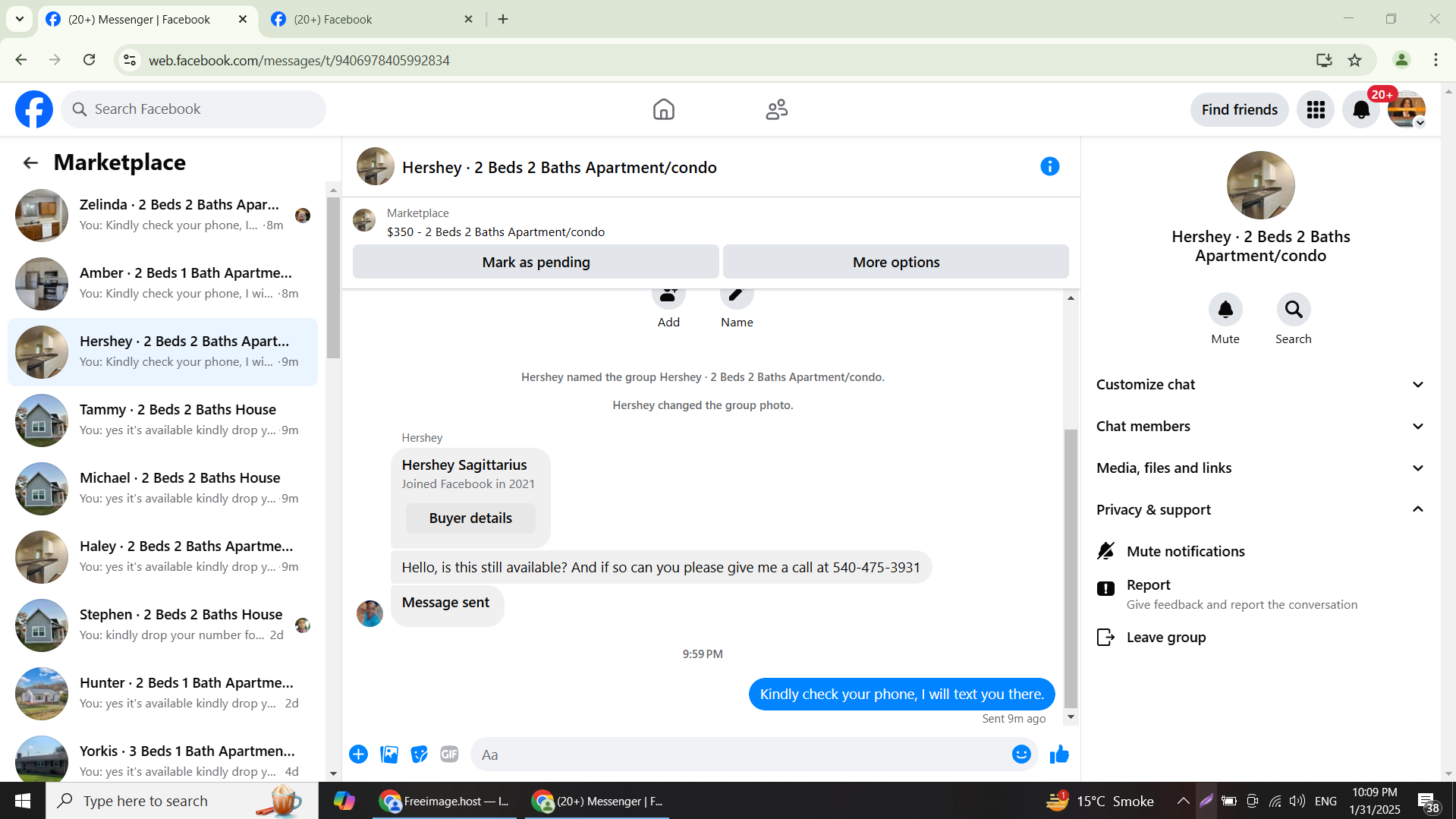This screenshot has height=819, width=1456.
Task: Open the Chrome profile icon
Action: point(1401,60)
